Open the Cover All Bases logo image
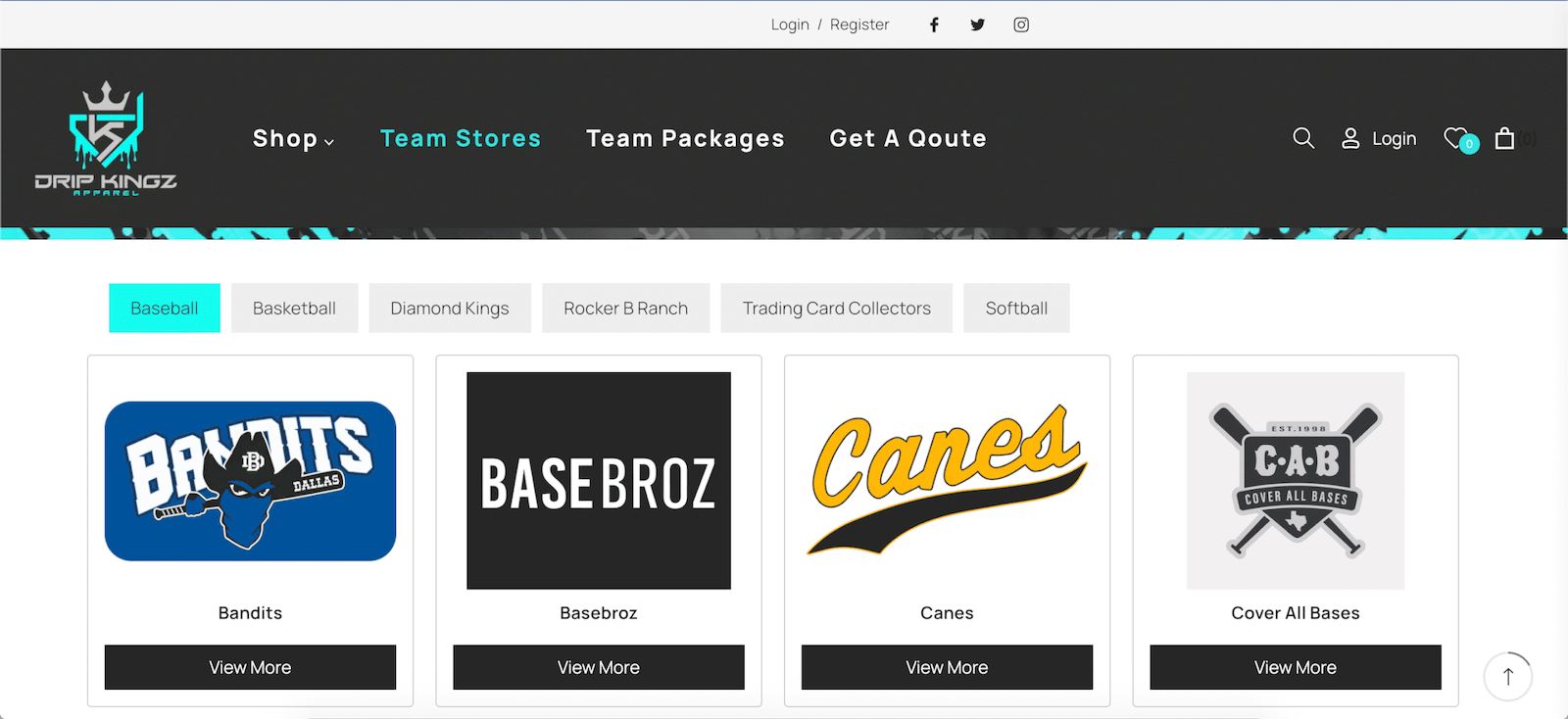This screenshot has width=1568, height=719. [x=1296, y=480]
